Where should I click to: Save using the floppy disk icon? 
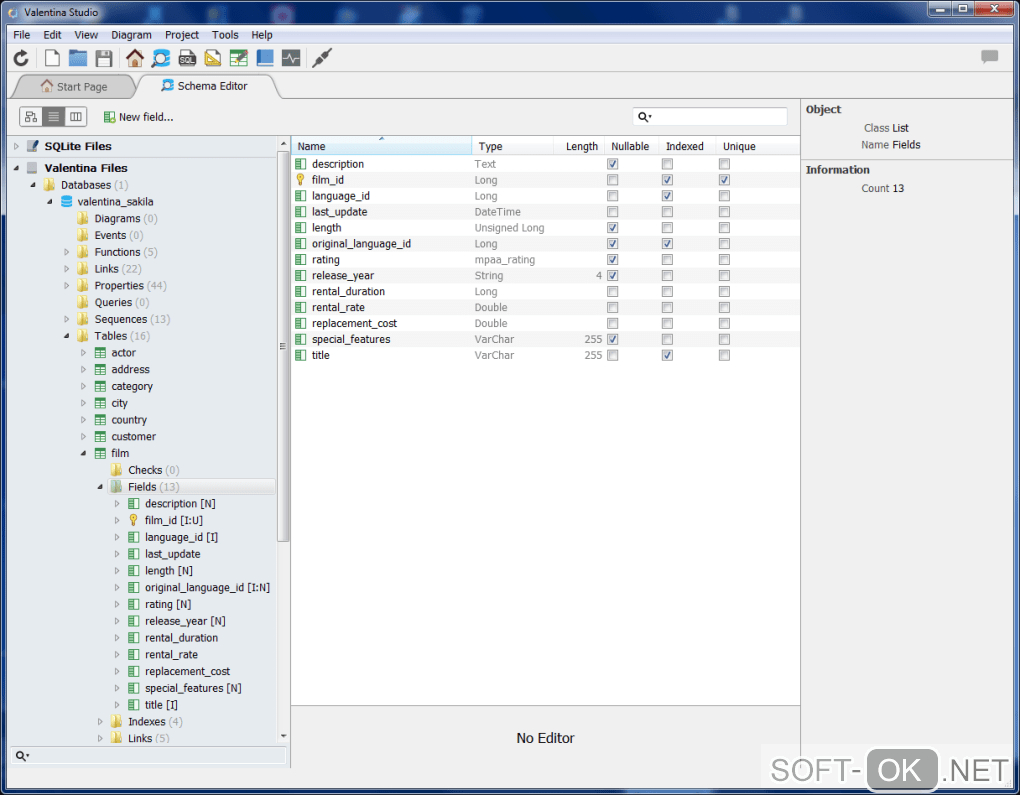pos(104,59)
